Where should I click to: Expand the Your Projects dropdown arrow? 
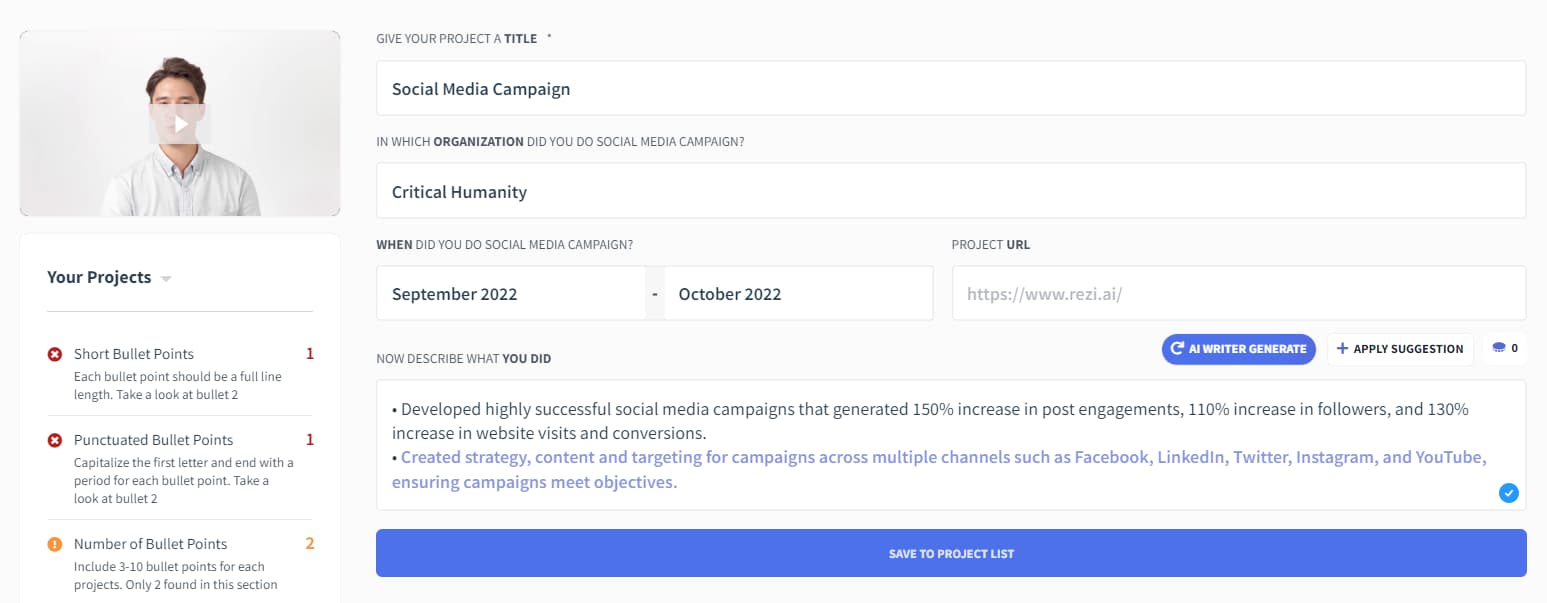click(166, 279)
